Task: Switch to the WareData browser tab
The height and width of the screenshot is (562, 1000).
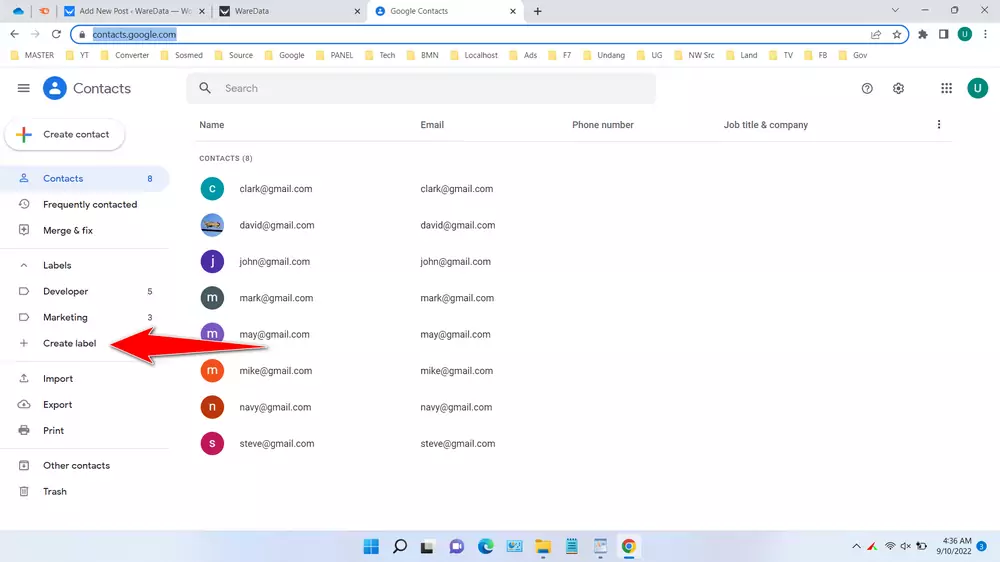Action: pos(288,11)
